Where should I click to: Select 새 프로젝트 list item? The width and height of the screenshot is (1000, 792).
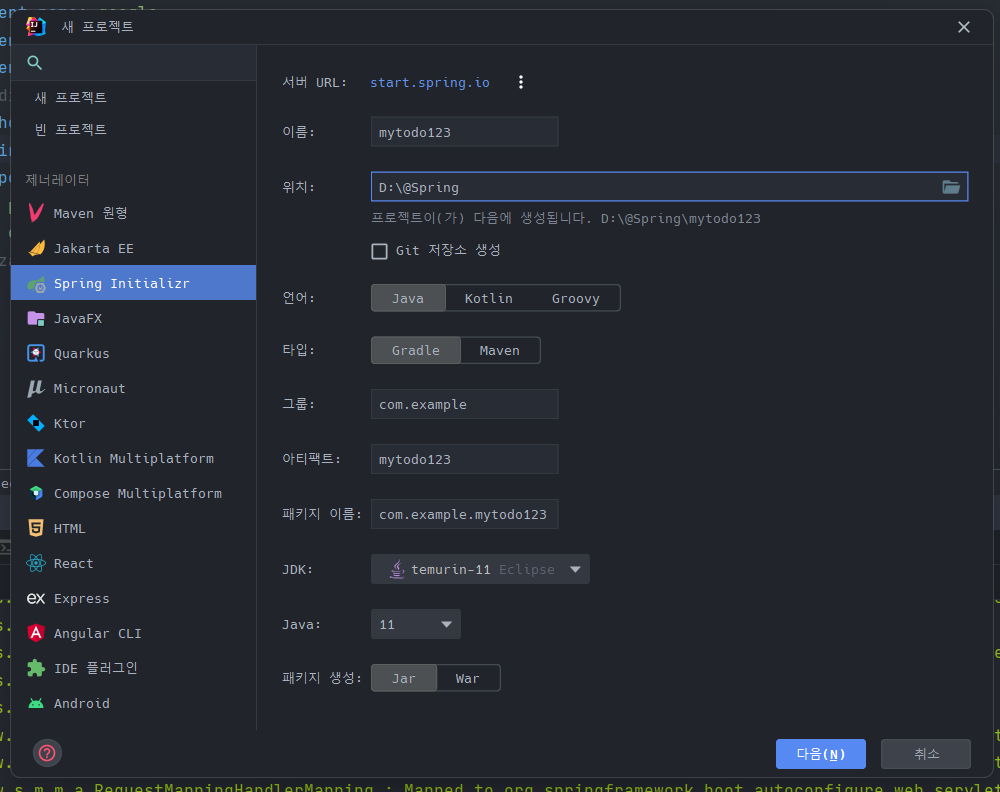(133, 98)
